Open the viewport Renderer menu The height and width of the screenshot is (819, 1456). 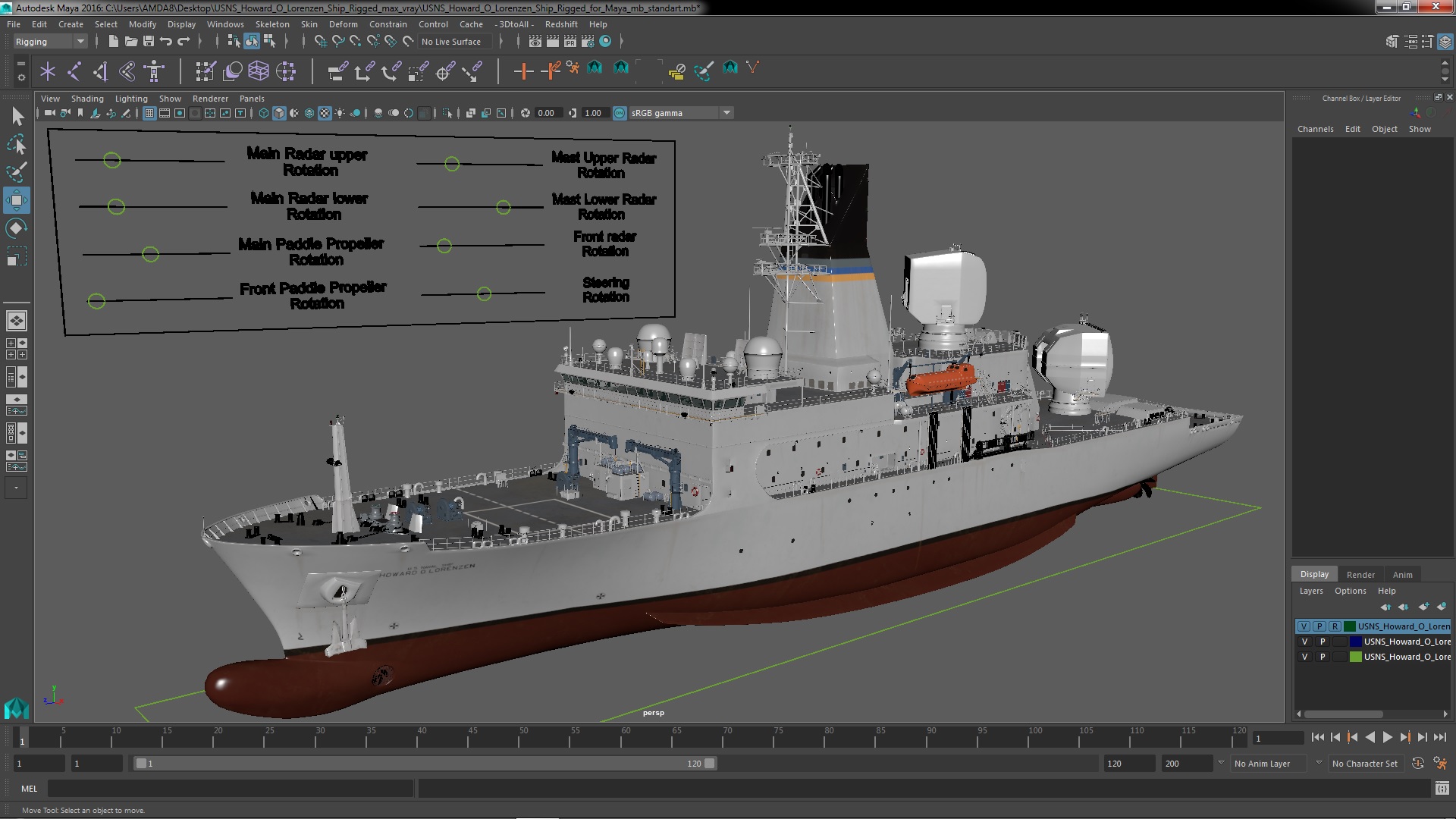tap(210, 99)
